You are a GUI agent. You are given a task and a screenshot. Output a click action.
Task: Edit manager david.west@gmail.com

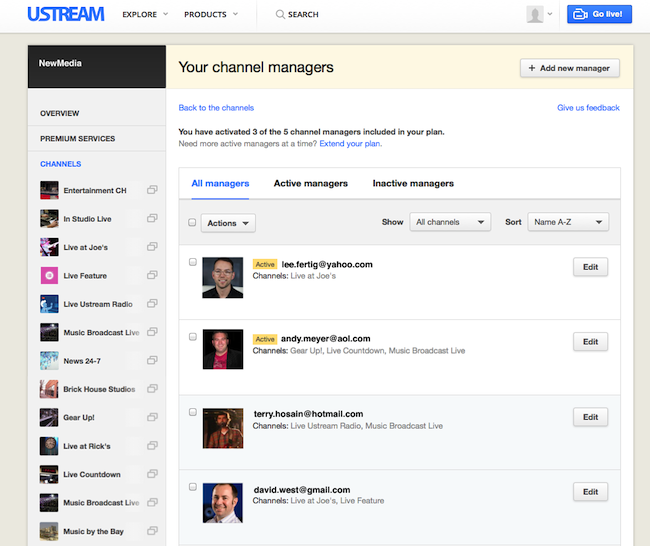590,492
